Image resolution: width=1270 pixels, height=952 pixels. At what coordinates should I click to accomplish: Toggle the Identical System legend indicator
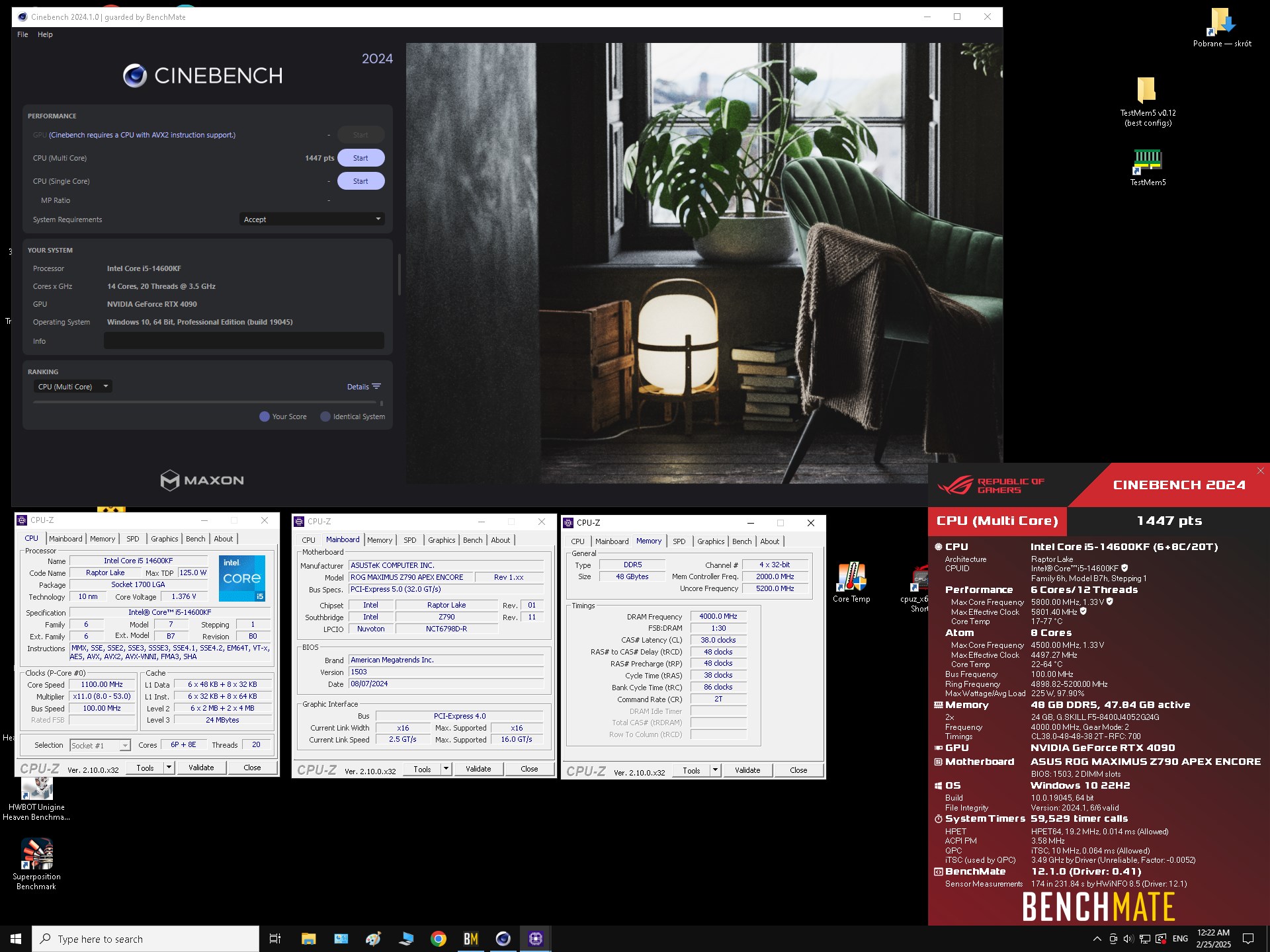click(x=325, y=416)
